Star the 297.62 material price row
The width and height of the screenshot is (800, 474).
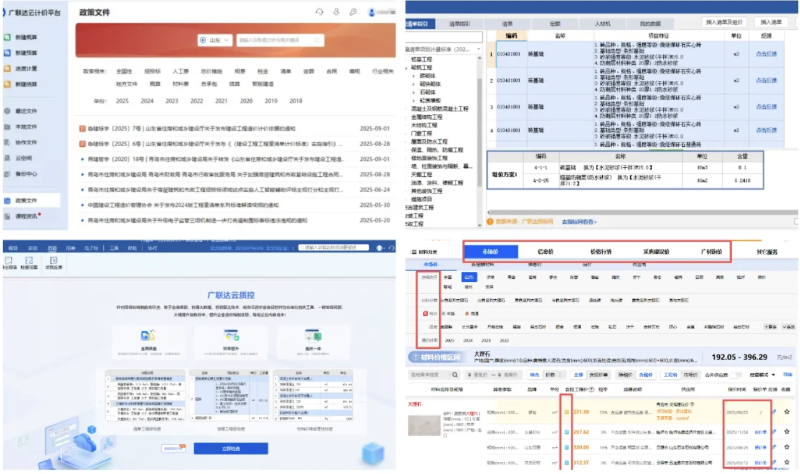click(x=787, y=432)
